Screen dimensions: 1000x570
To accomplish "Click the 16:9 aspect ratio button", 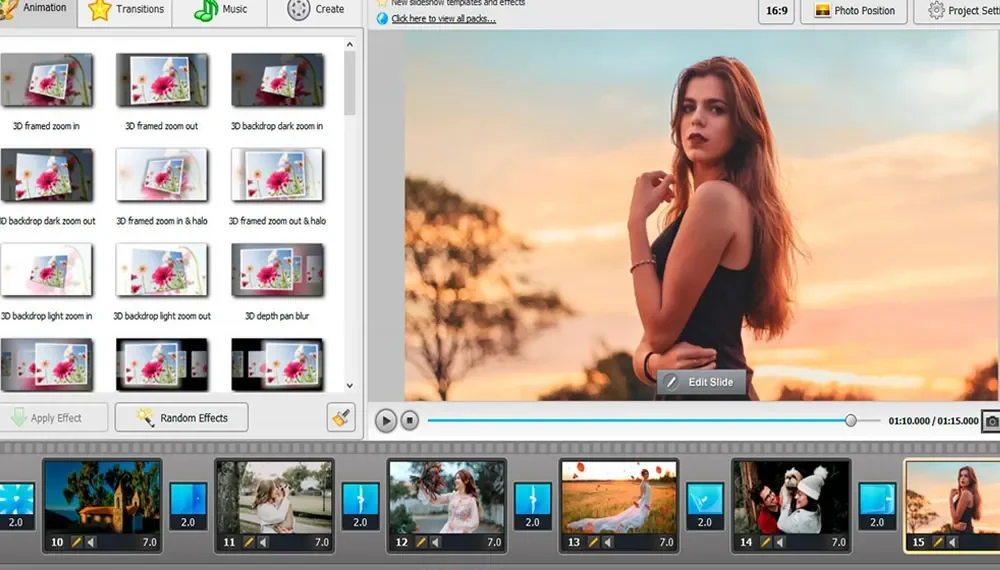I will pyautogui.click(x=776, y=11).
